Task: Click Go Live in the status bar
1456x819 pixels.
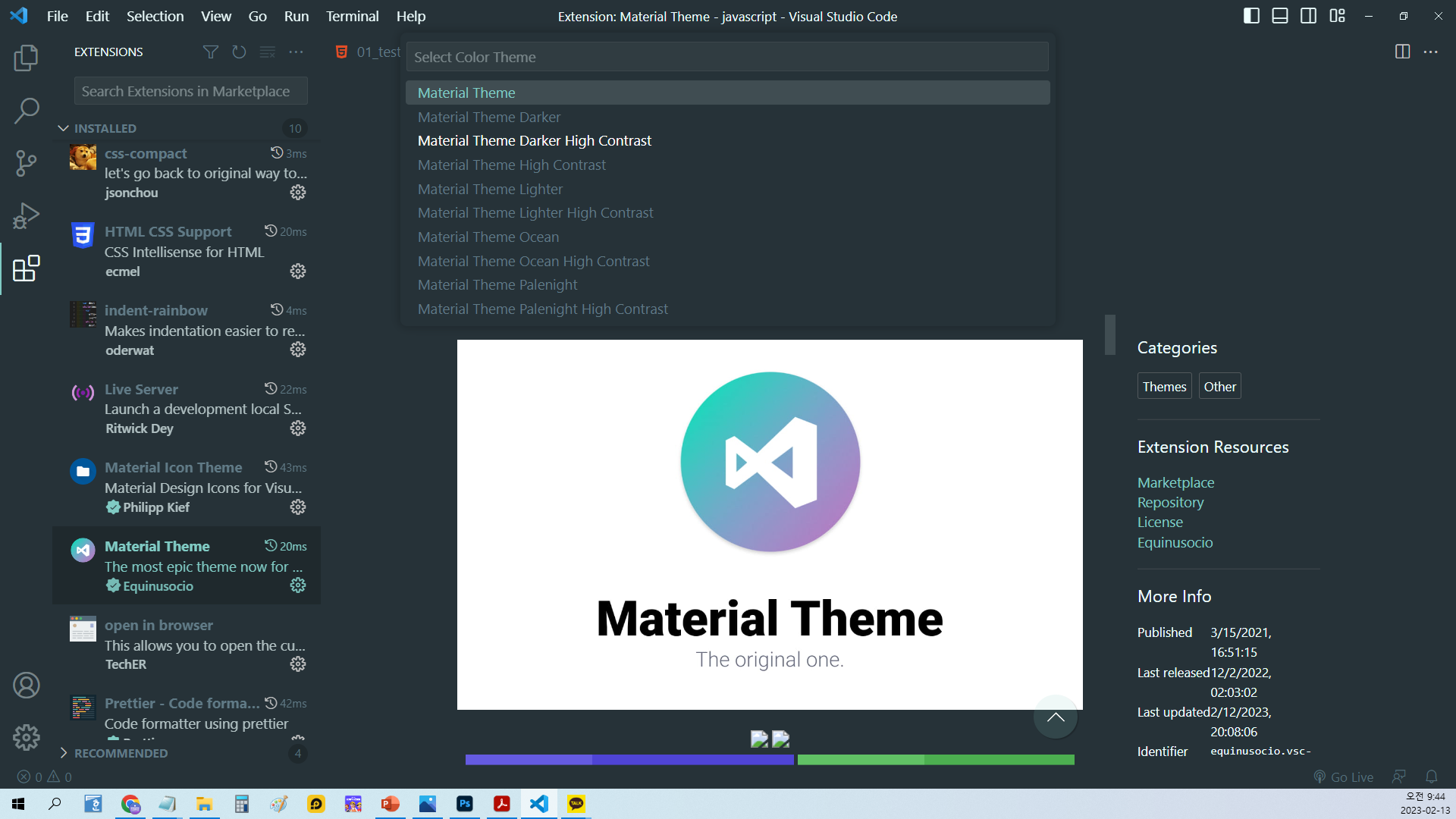Action: pos(1344,777)
